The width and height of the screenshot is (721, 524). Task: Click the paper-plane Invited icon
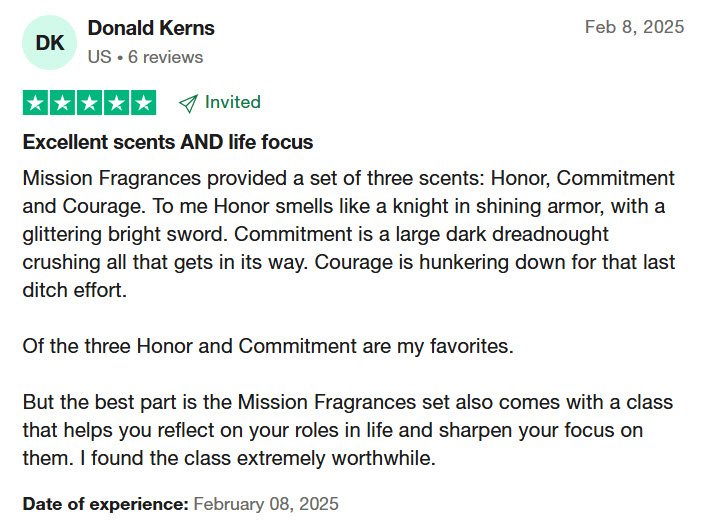(x=188, y=103)
